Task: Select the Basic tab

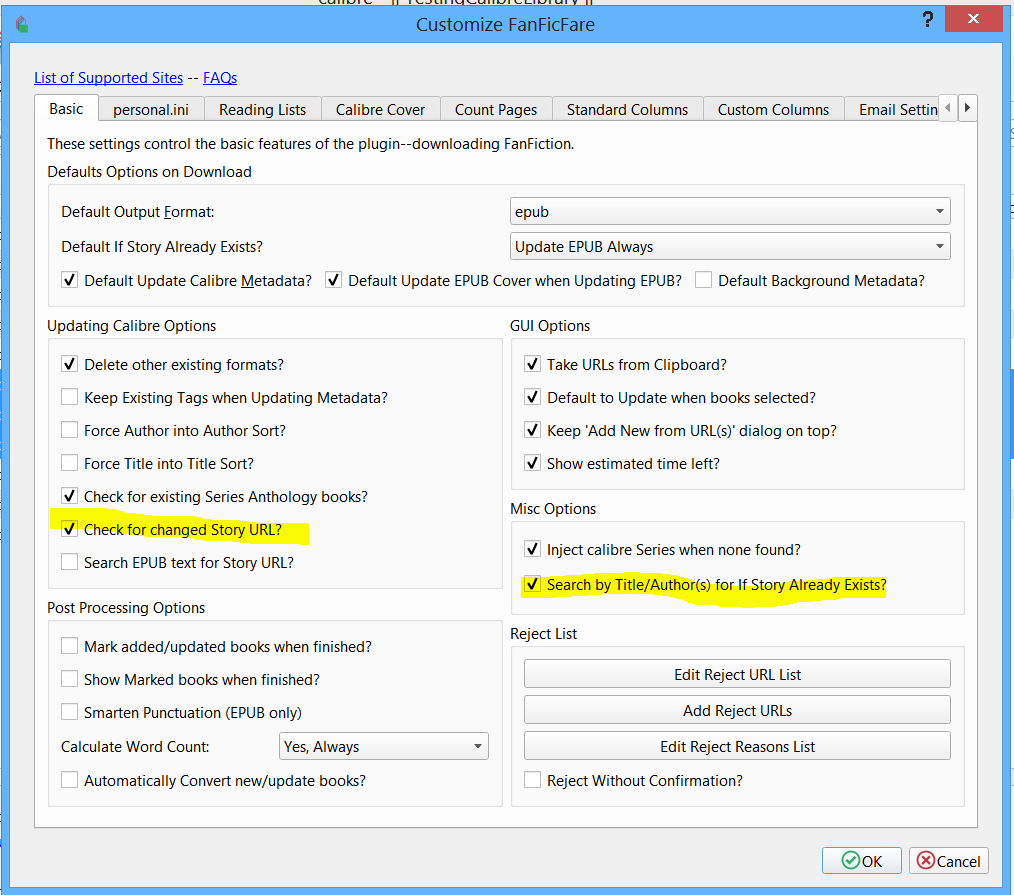Action: tap(67, 109)
